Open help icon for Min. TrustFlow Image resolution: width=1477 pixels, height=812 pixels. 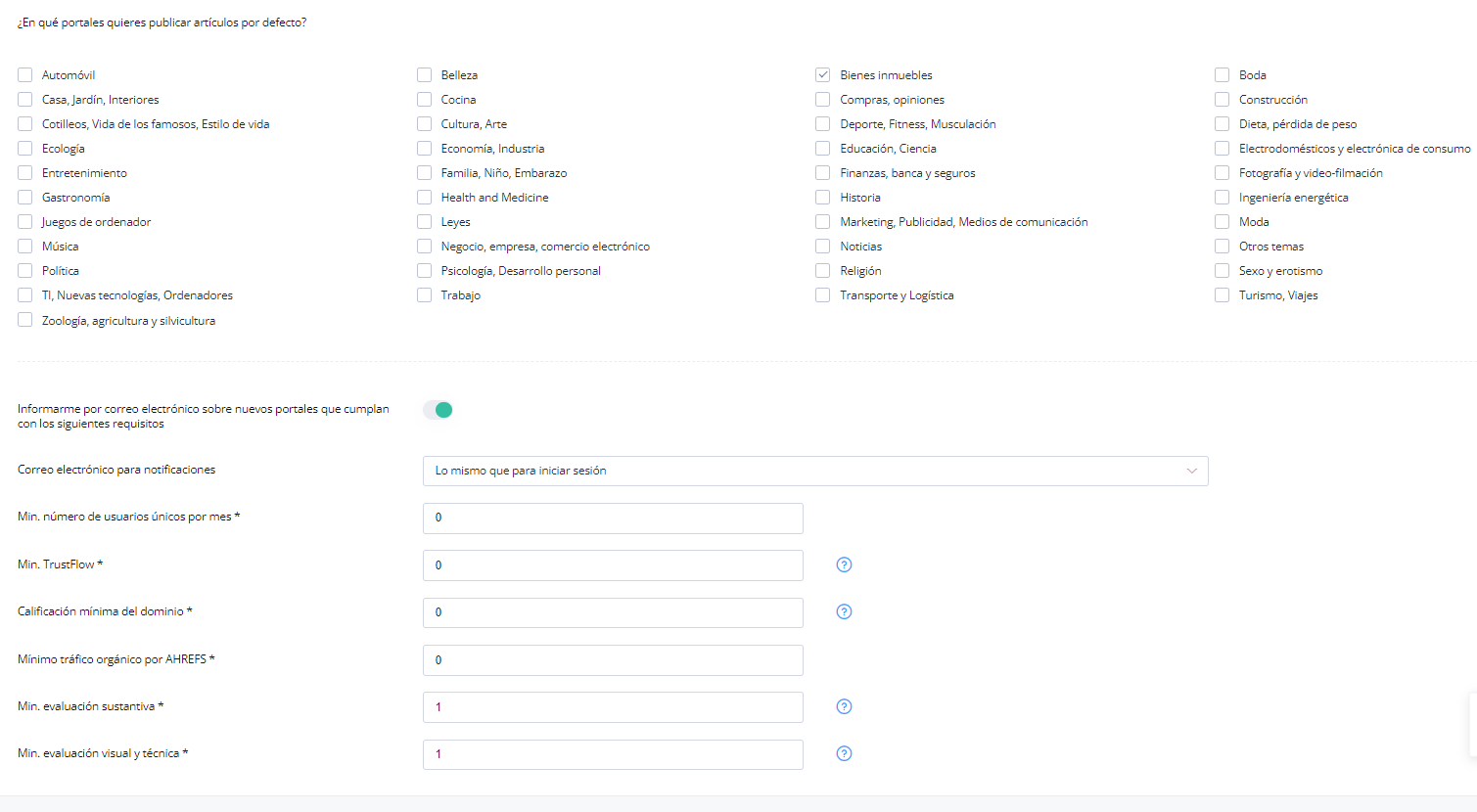[844, 564]
